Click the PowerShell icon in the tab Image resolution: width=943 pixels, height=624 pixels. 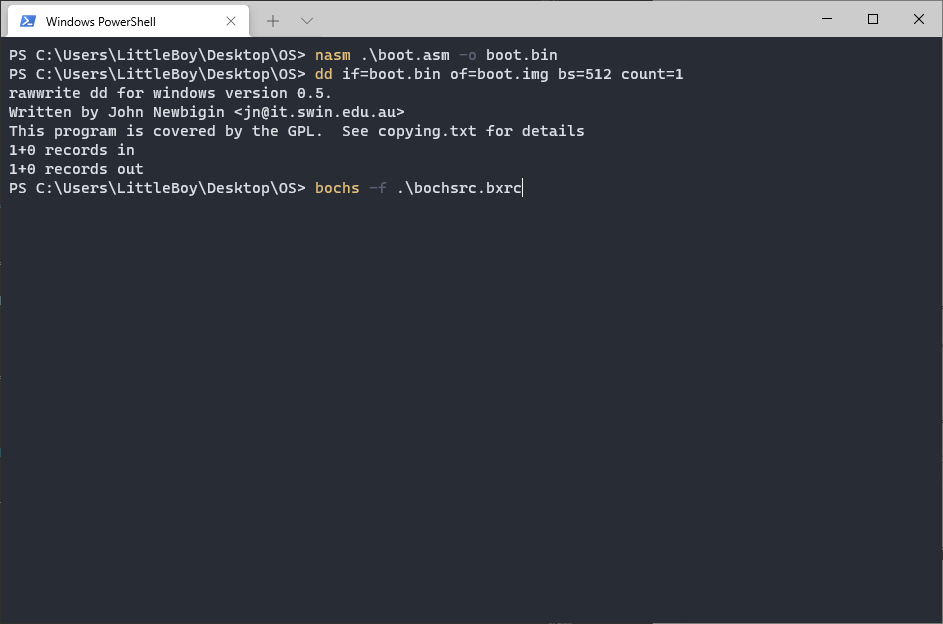point(28,21)
